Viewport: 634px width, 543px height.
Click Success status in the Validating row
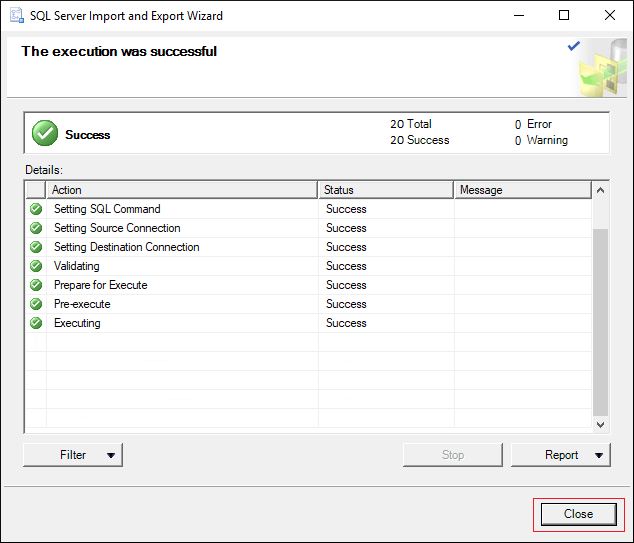(346, 266)
